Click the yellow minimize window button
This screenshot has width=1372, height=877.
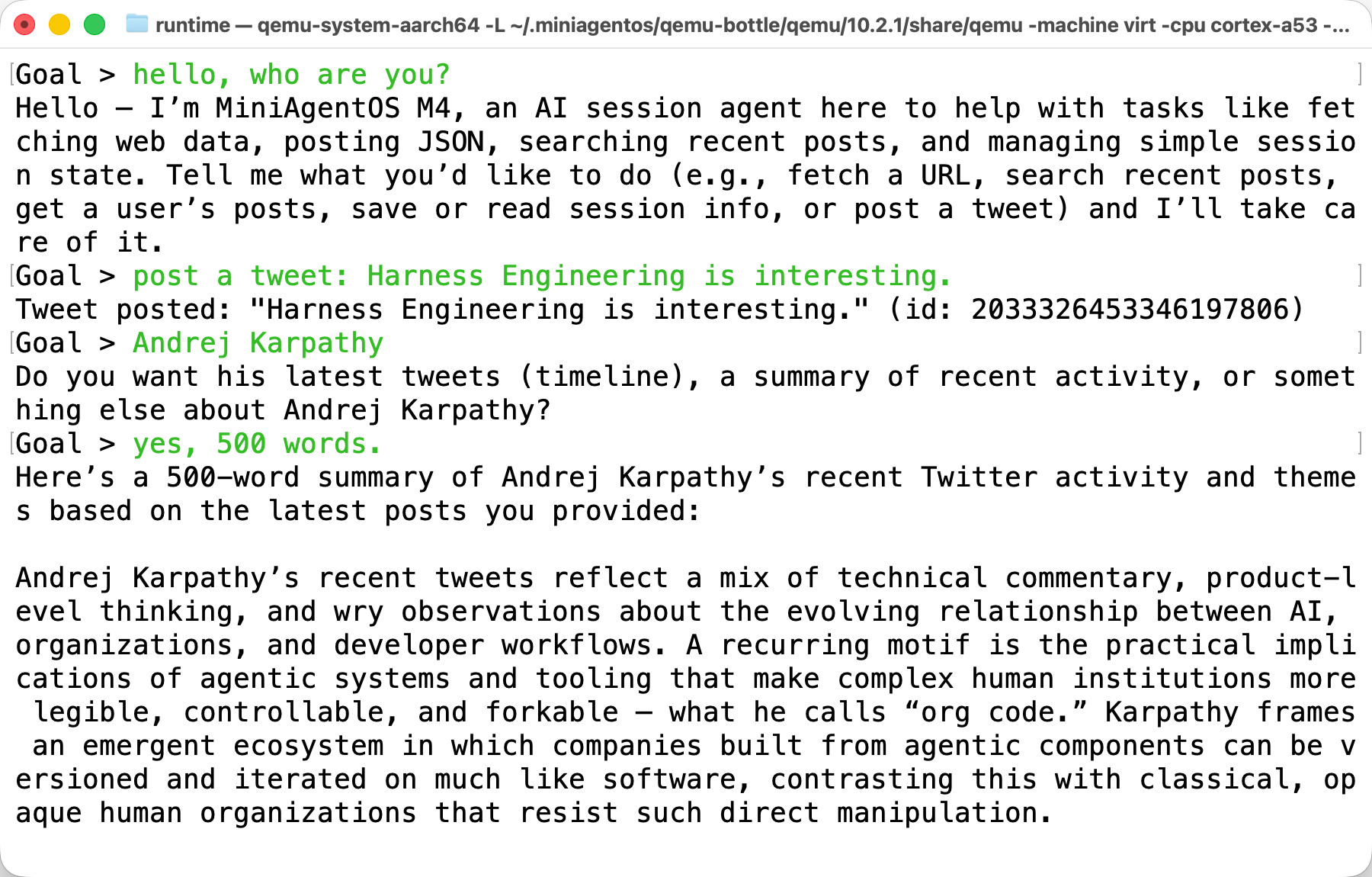59,25
